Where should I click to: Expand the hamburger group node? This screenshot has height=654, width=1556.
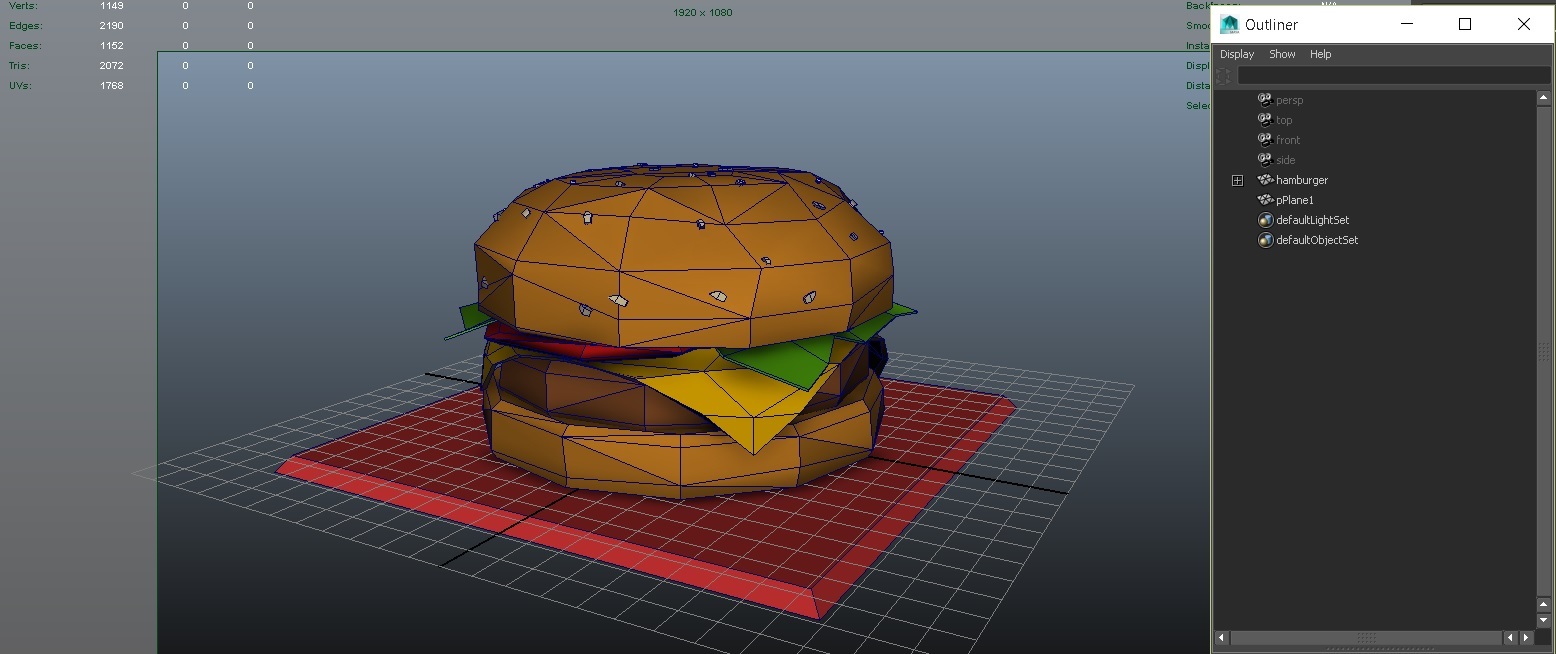pyautogui.click(x=1237, y=180)
